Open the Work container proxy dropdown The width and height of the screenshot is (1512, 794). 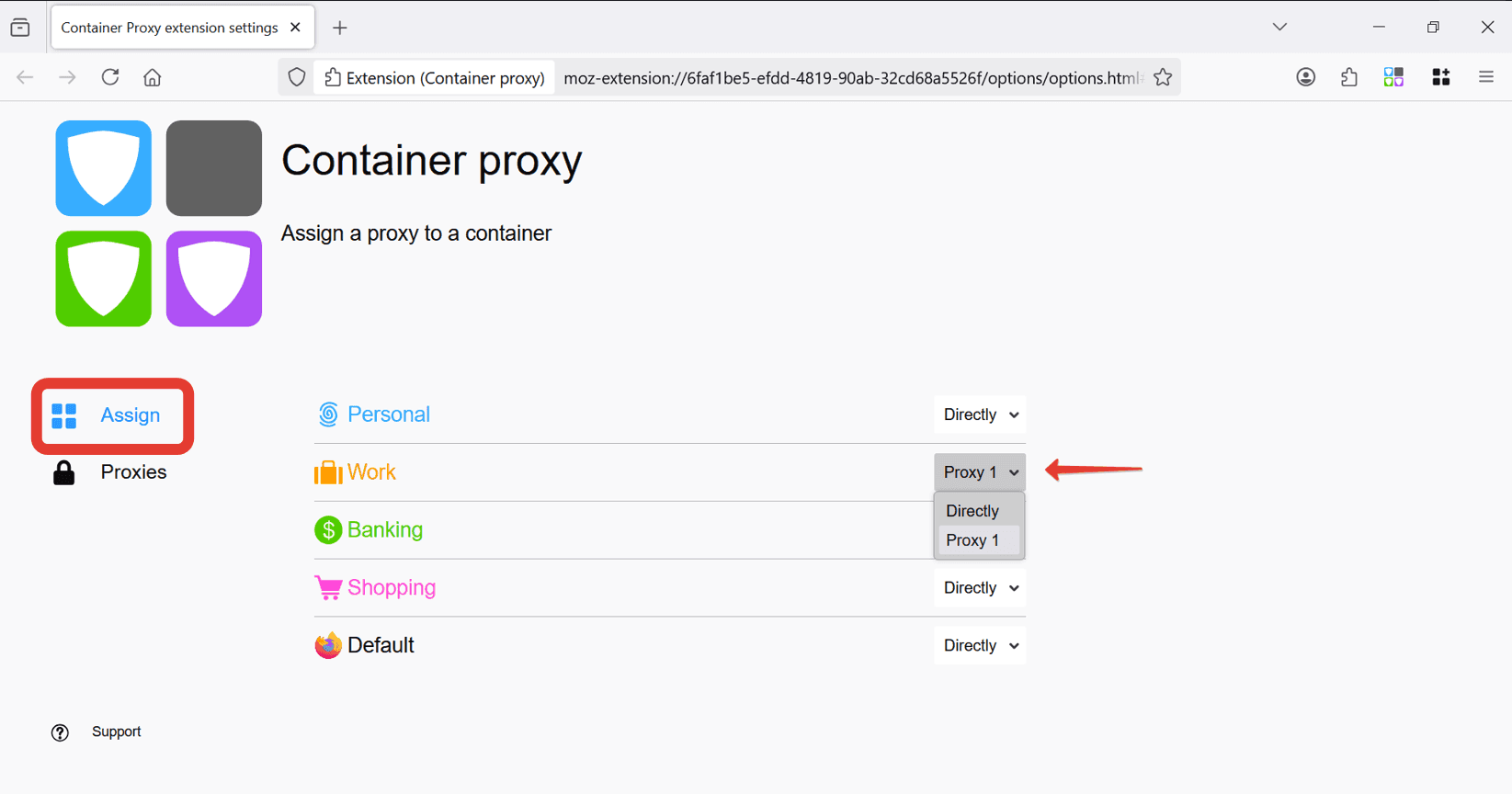coord(980,472)
